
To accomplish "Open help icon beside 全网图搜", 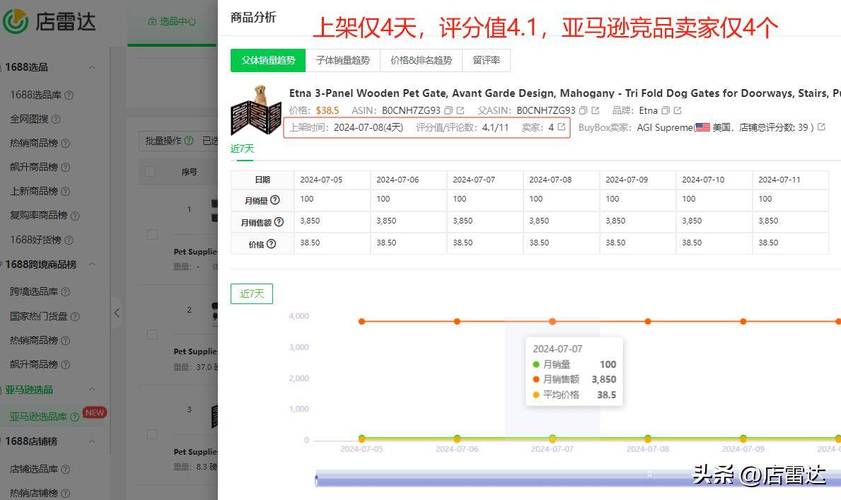I will tap(56, 119).
